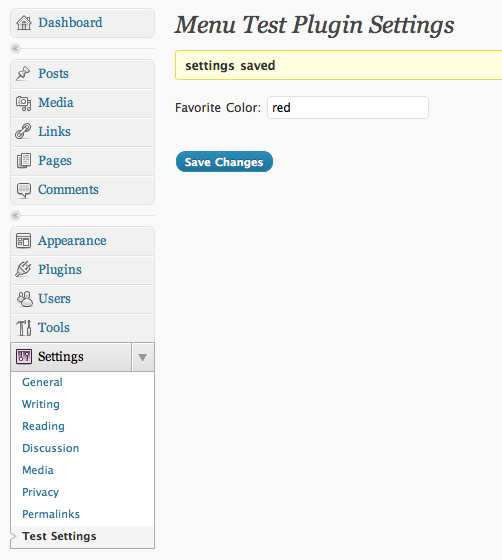Open the Permalinks settings submenu item
The height and width of the screenshot is (560, 502).
(x=51, y=514)
